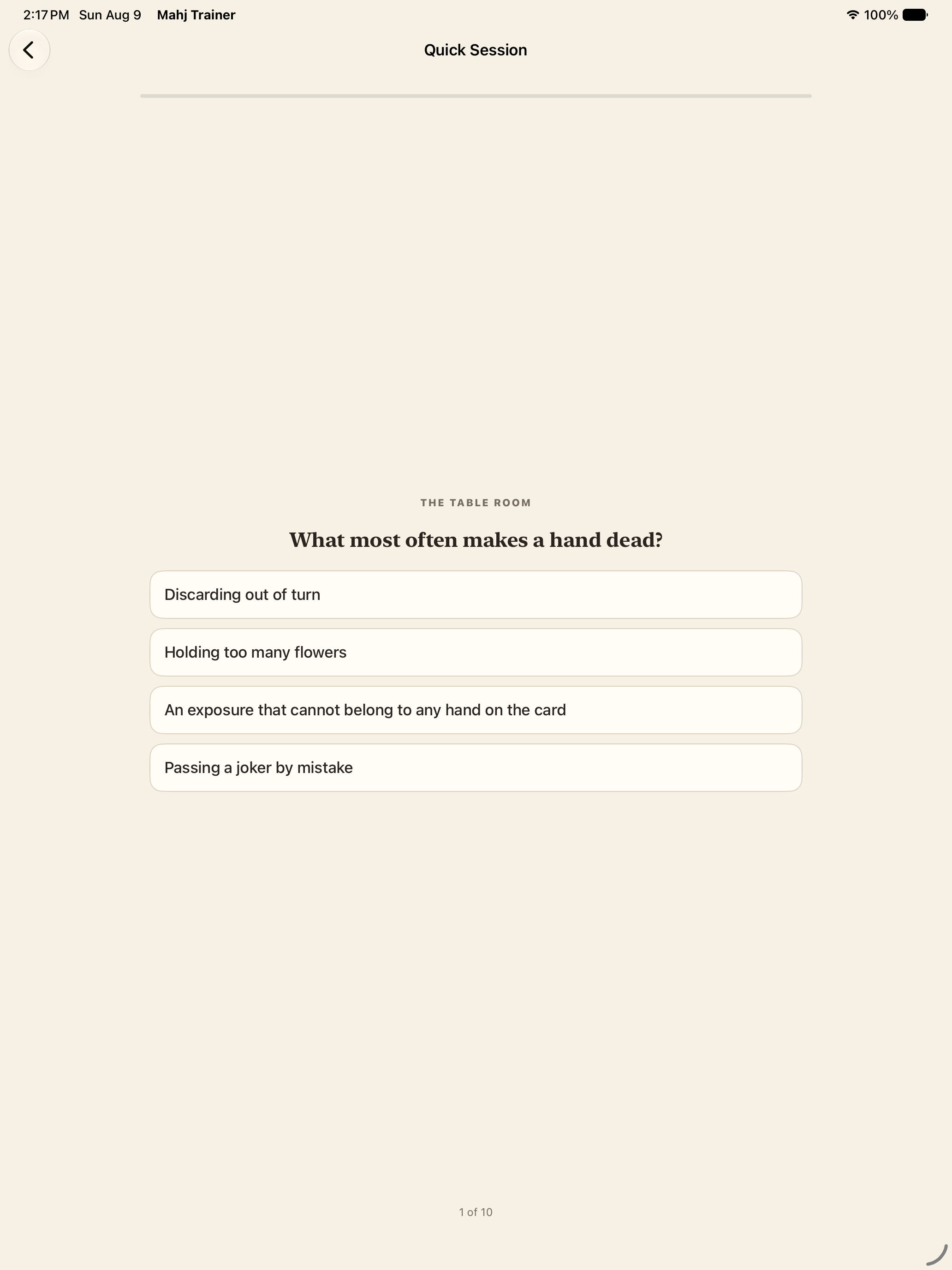Tap the "1 of 10" question counter
This screenshot has height=1270, width=952.
coord(476,1212)
